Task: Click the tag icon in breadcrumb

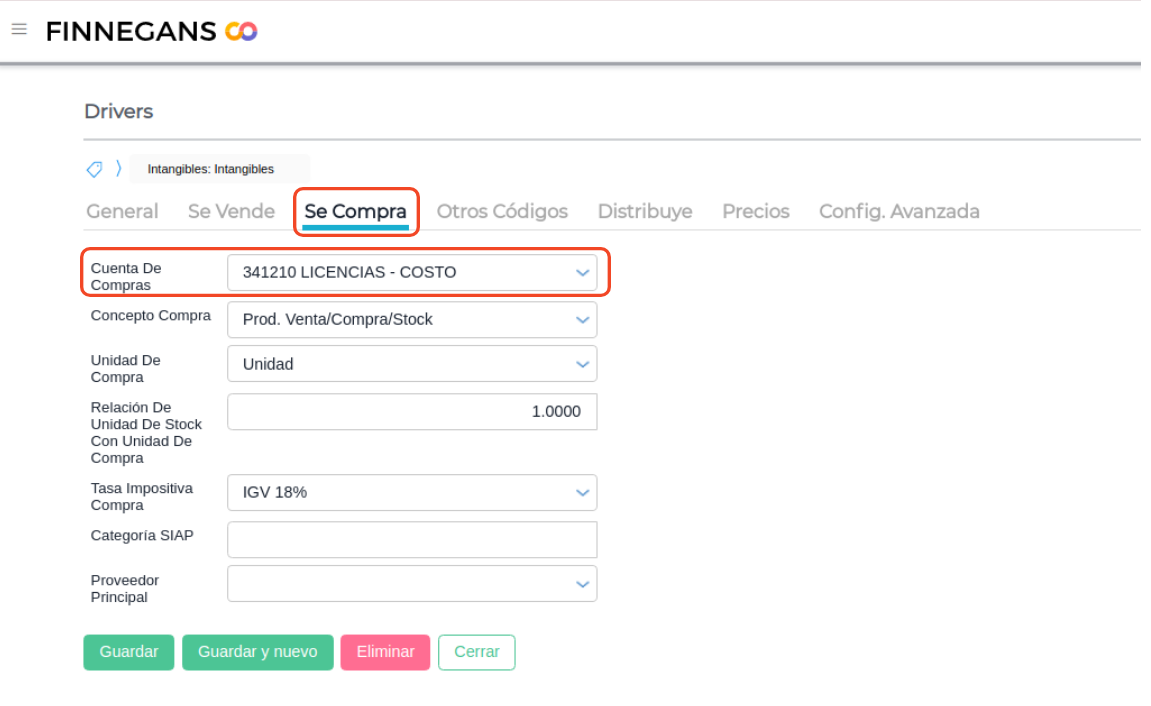Action: [x=94, y=169]
